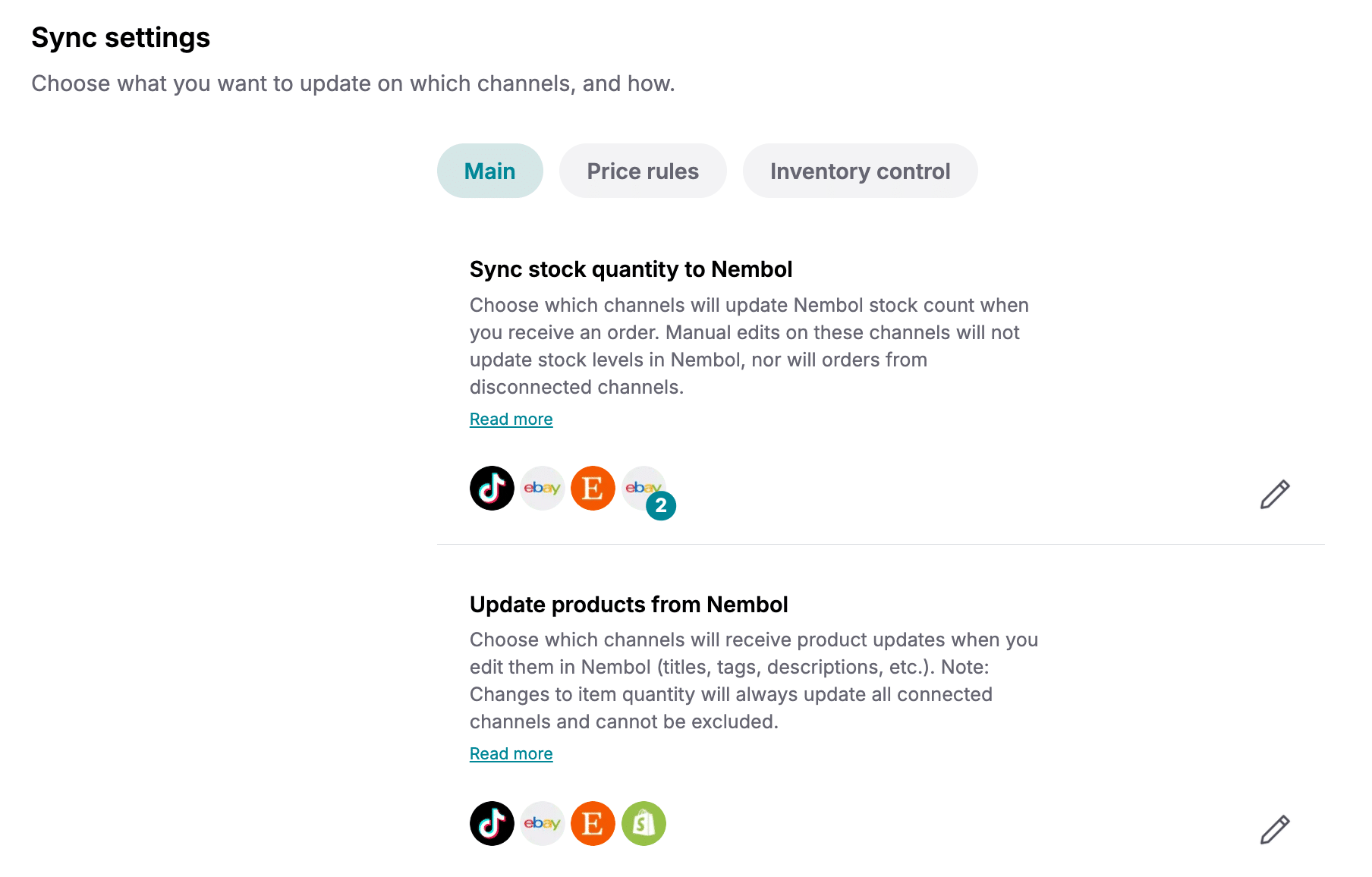
Task: Click the first eBay icon under Sync stock quantity
Action: (x=542, y=488)
